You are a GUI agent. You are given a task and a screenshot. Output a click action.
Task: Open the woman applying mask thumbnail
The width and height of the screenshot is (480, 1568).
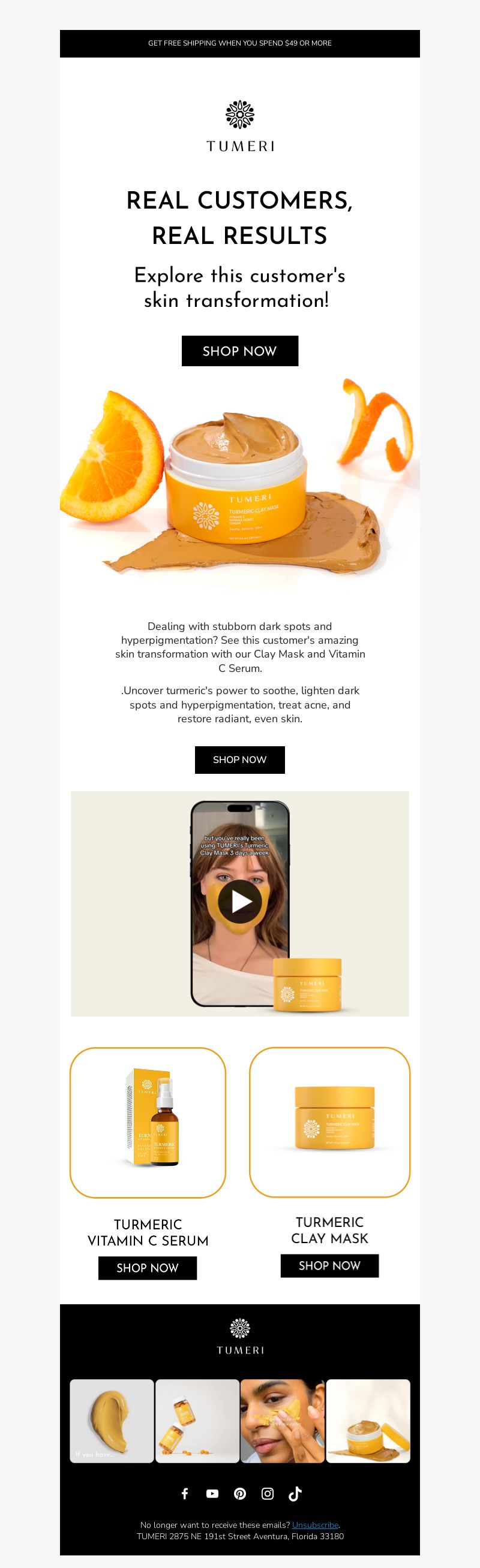coord(283,1421)
